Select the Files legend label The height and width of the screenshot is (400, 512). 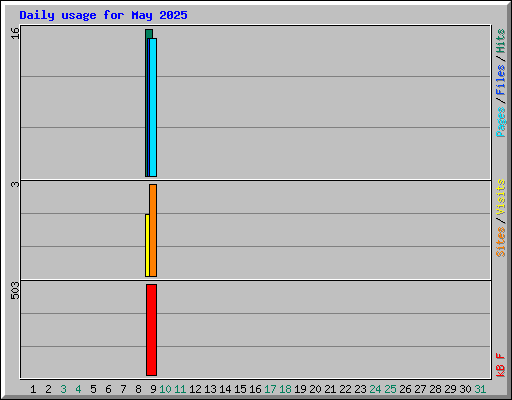500,80
